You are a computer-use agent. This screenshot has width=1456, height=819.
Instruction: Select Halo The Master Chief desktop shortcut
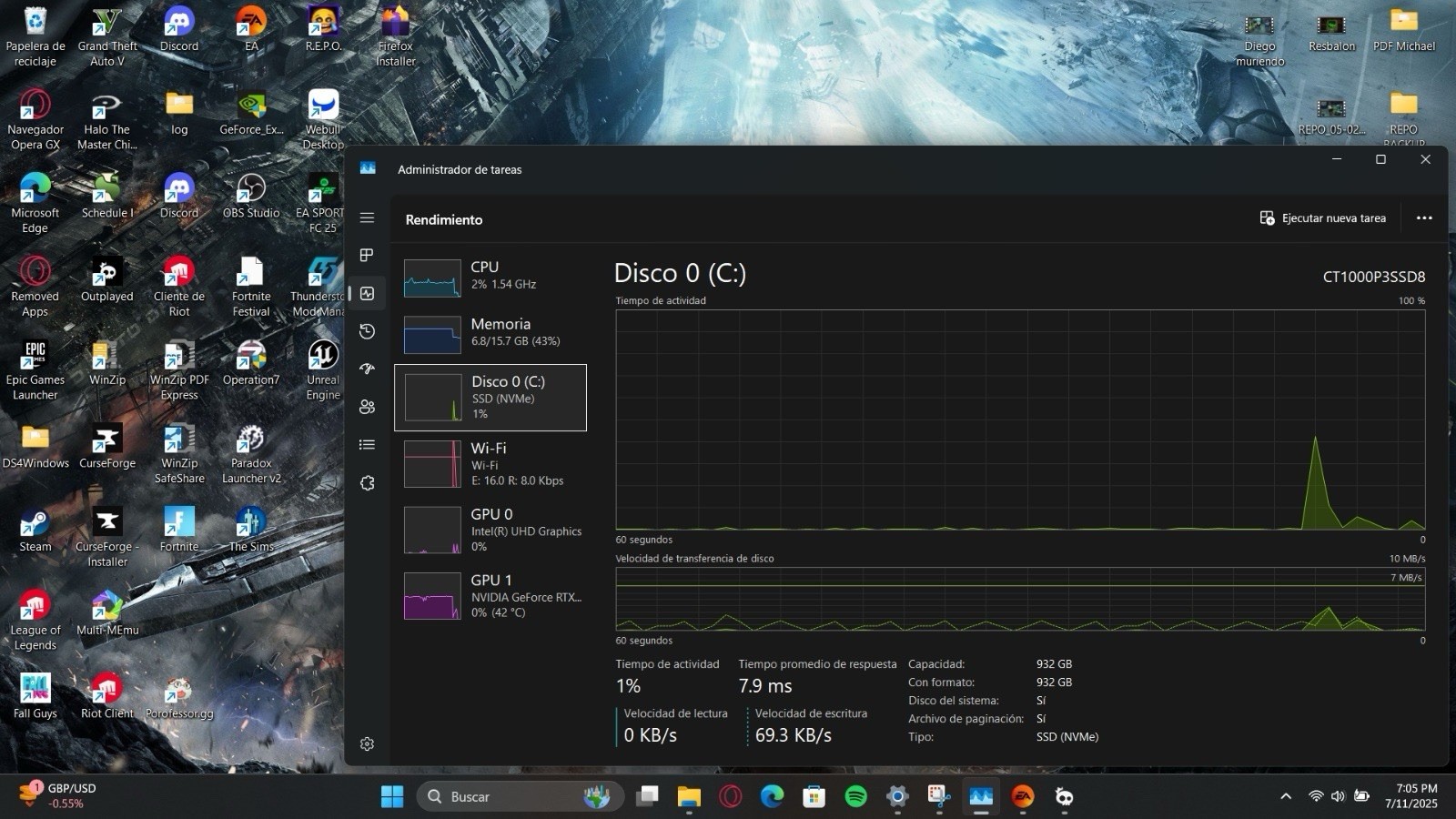107,119
